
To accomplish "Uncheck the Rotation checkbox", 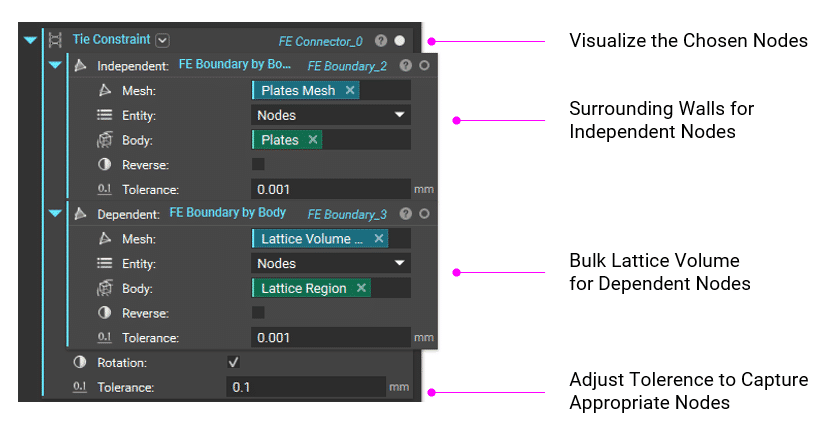I will pos(234,362).
